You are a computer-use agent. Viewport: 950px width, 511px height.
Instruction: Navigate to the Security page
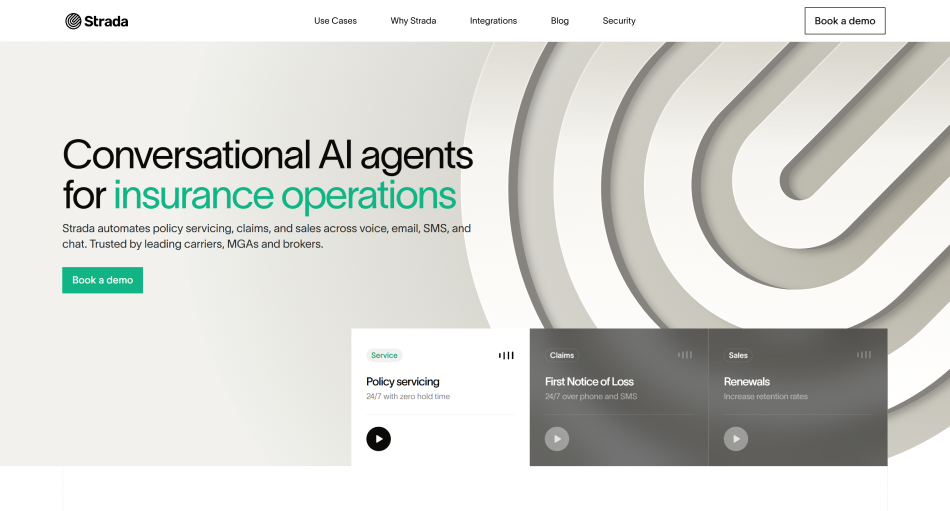(619, 21)
